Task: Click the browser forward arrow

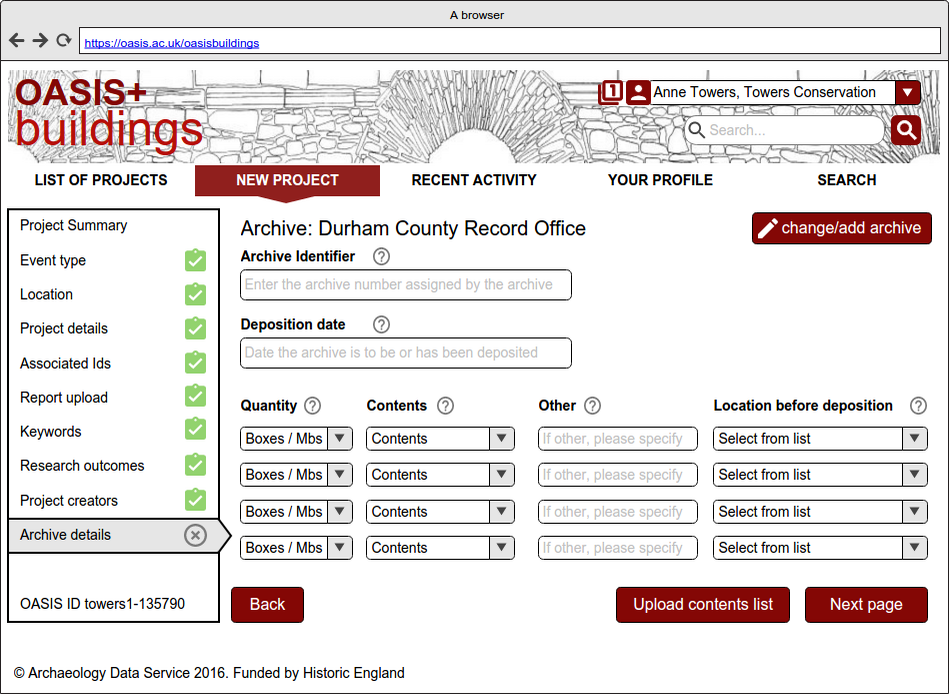Action: 40,41
